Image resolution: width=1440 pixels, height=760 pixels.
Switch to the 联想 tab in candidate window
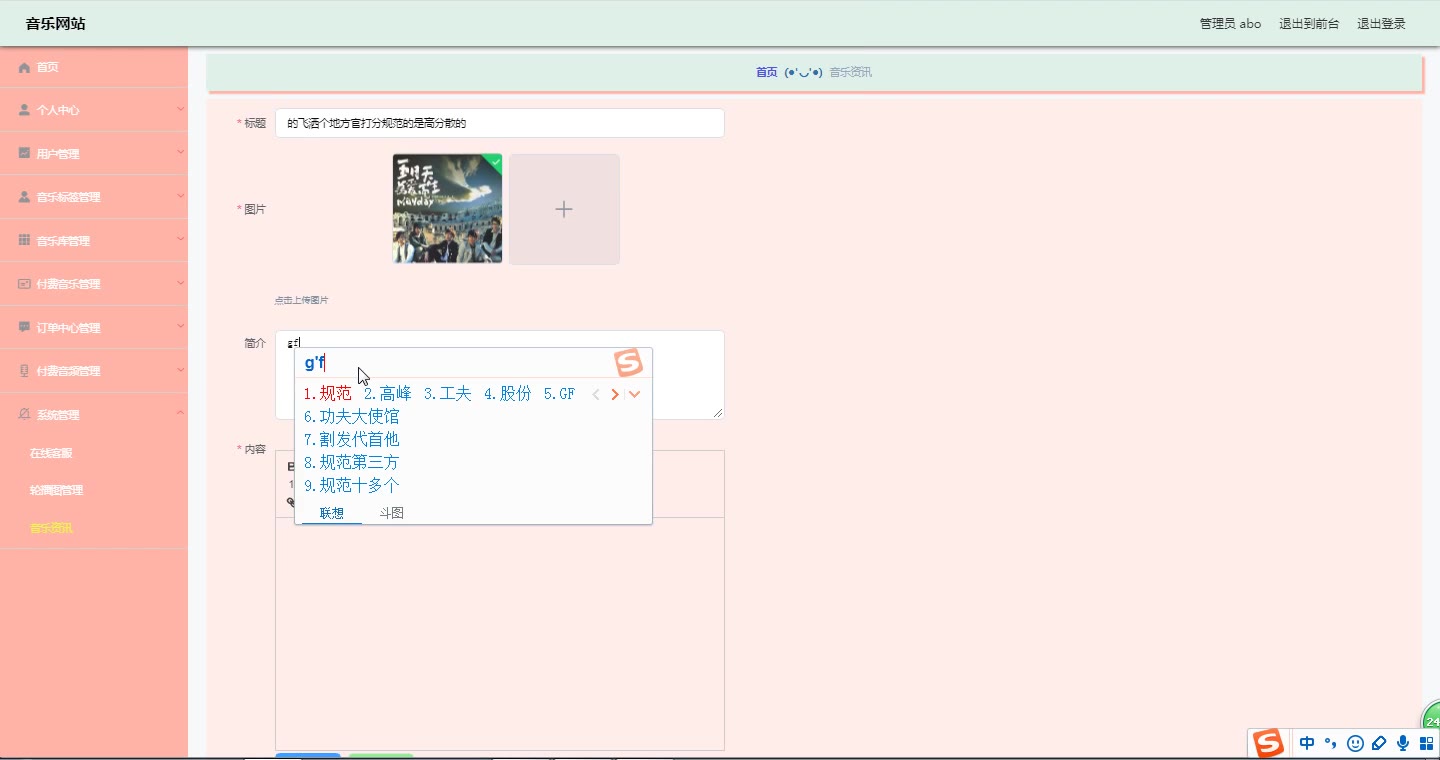(332, 513)
